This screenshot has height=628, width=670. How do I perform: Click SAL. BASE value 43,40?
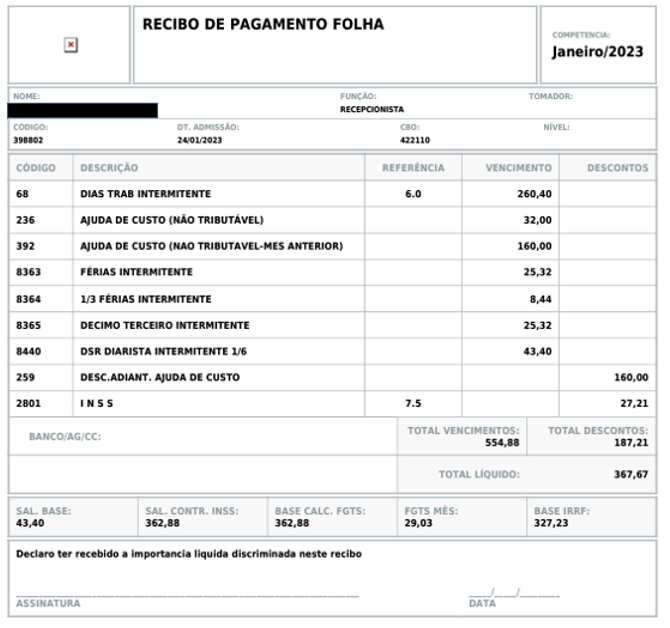pyautogui.click(x=30, y=523)
